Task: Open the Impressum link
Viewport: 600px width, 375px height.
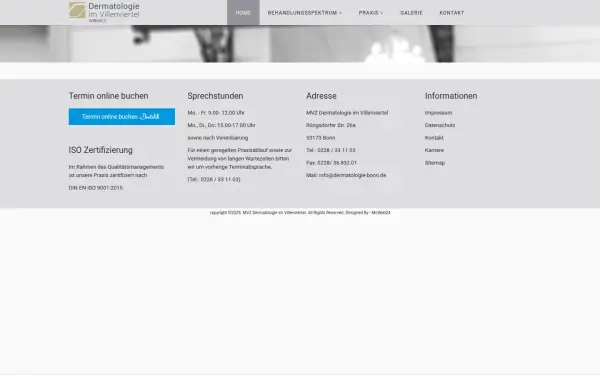Action: point(438,113)
